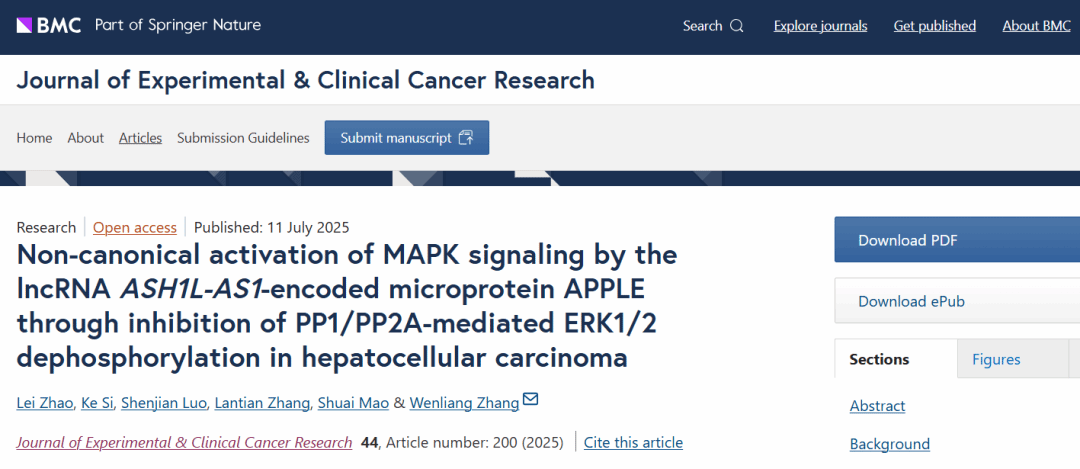Click the BMC logo
Image resolution: width=1080 pixels, height=469 pixels.
click(49, 25)
